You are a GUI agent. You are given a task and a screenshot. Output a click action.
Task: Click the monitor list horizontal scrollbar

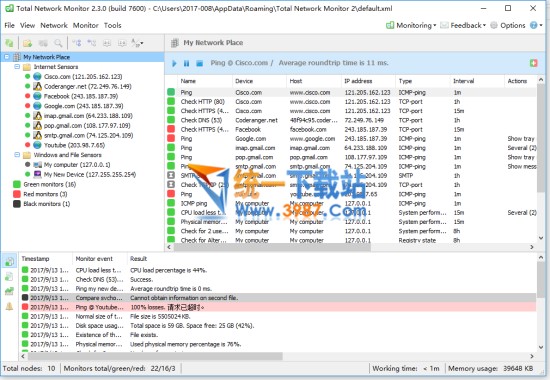pos(272,247)
